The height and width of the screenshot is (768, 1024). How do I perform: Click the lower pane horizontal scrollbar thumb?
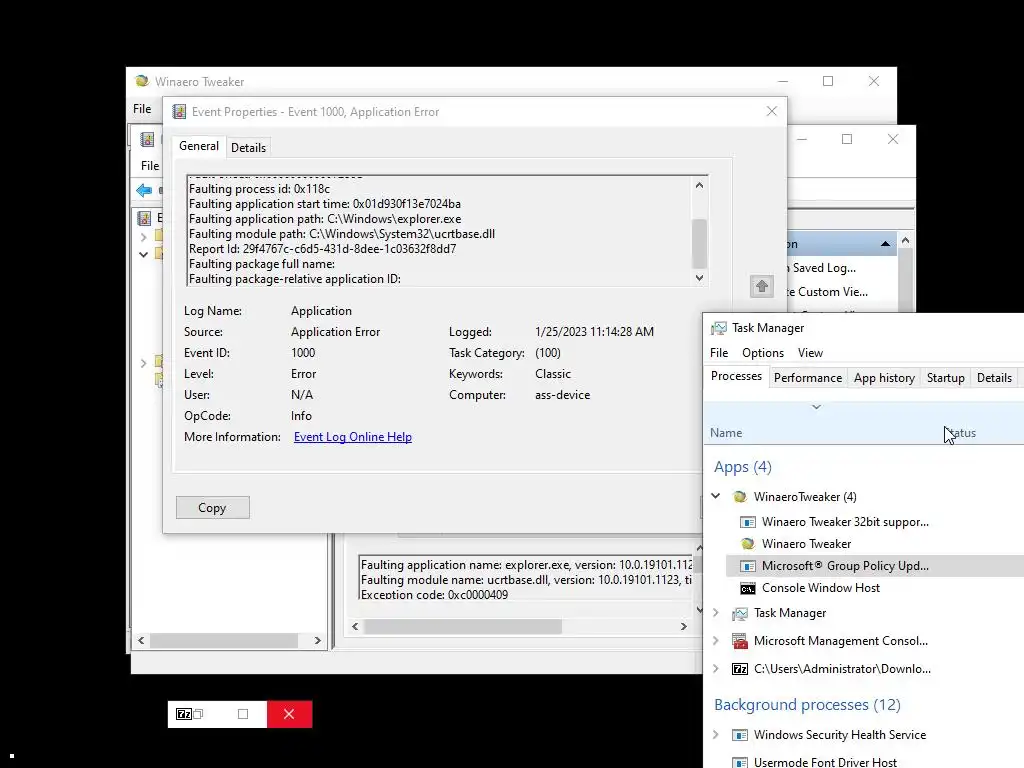pos(462,626)
